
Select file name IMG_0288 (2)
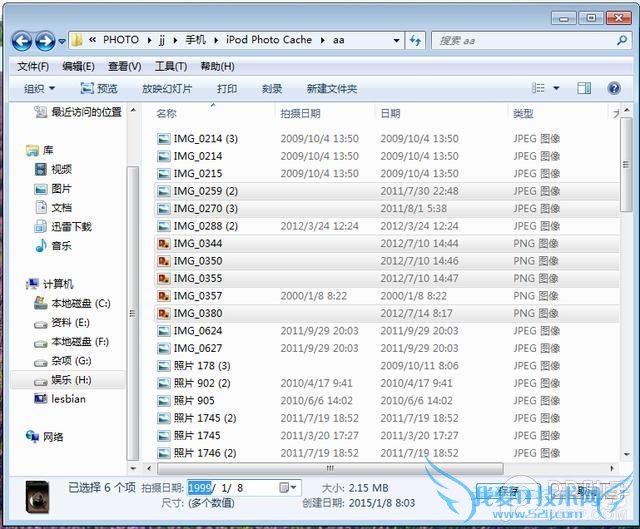click(x=206, y=226)
